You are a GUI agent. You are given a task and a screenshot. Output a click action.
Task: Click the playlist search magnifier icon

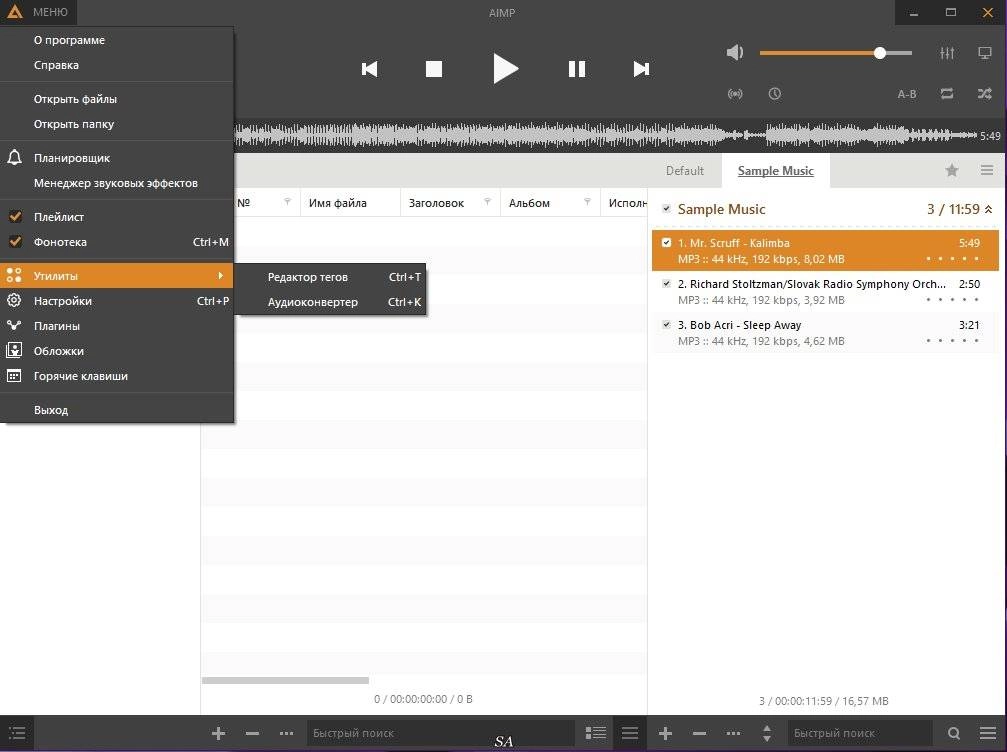click(x=954, y=733)
